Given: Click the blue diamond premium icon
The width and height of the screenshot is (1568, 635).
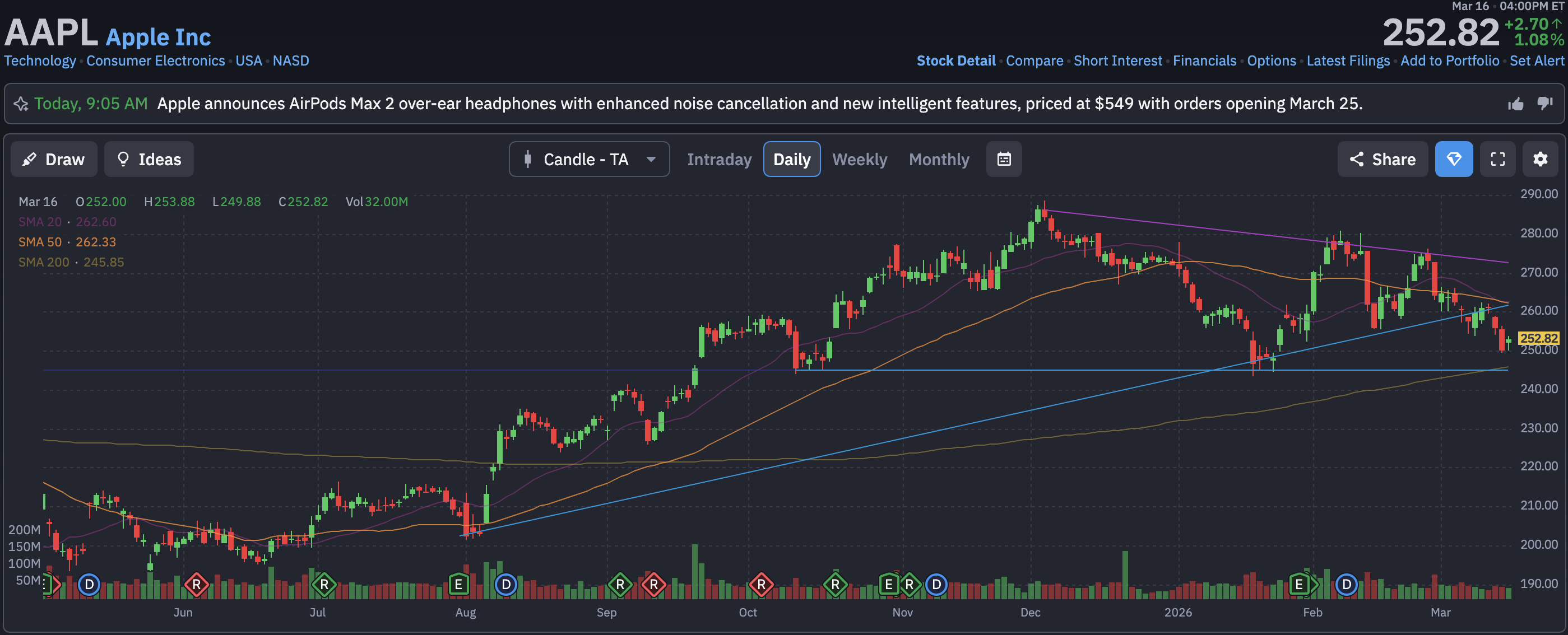Looking at the screenshot, I should pyautogui.click(x=1454, y=160).
